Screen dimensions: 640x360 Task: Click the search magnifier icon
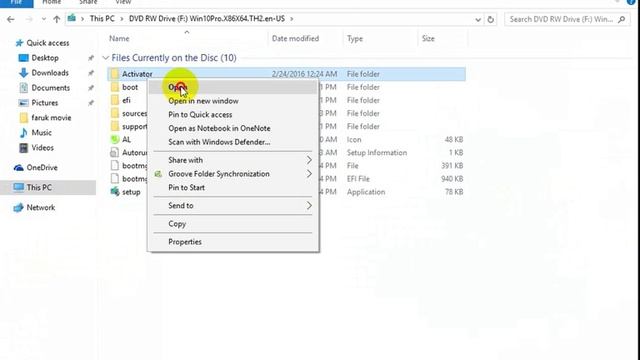pos(621,19)
